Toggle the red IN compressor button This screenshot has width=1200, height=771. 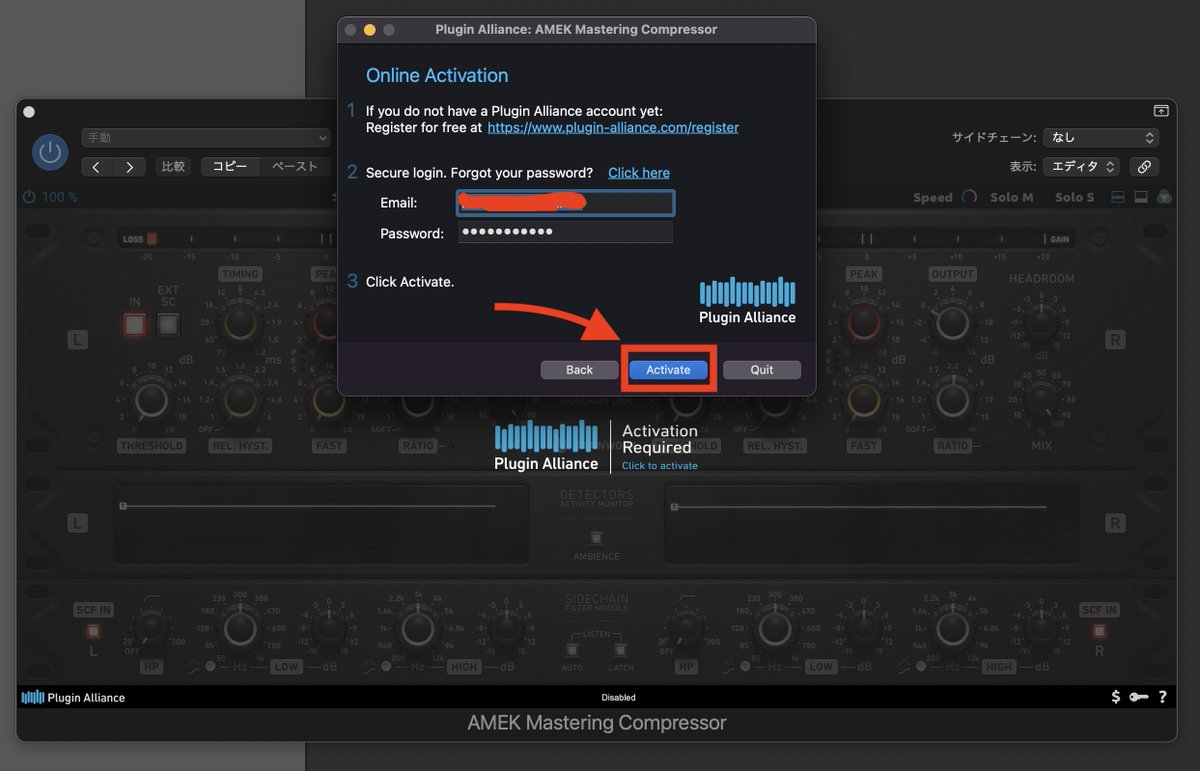click(x=135, y=324)
